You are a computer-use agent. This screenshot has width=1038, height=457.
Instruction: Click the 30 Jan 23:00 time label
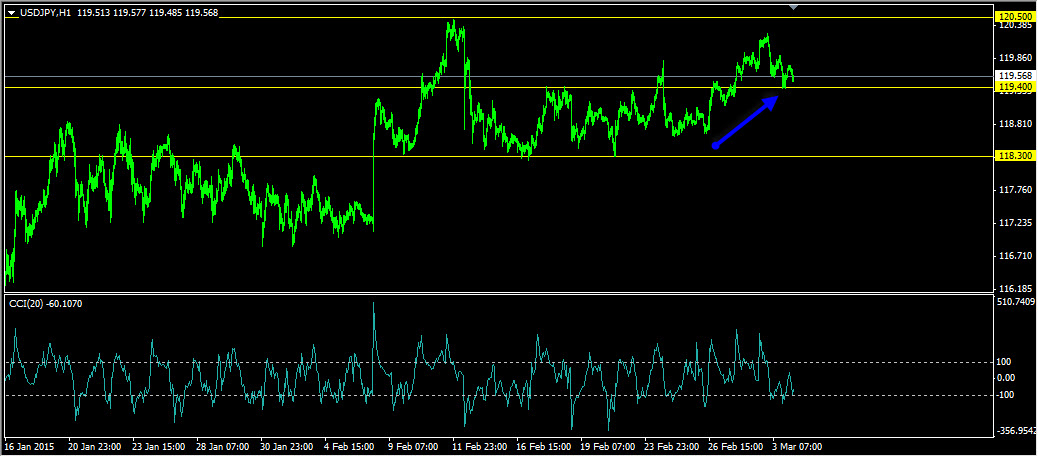coord(287,446)
